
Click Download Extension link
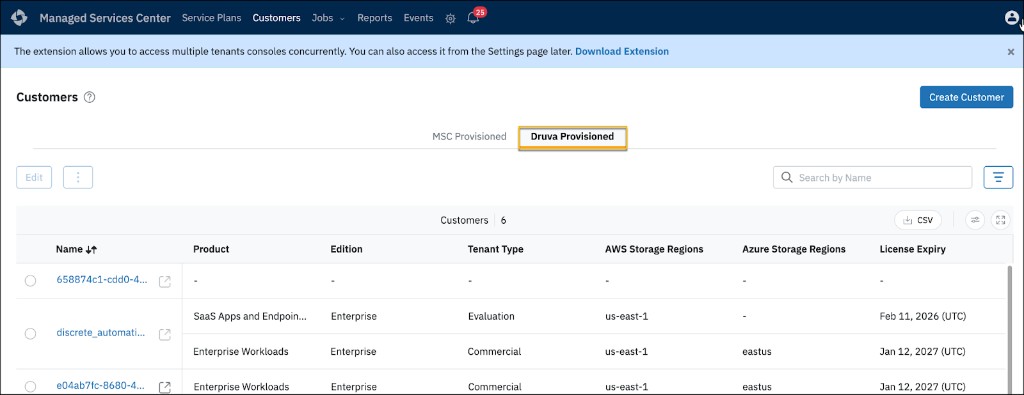click(x=622, y=51)
